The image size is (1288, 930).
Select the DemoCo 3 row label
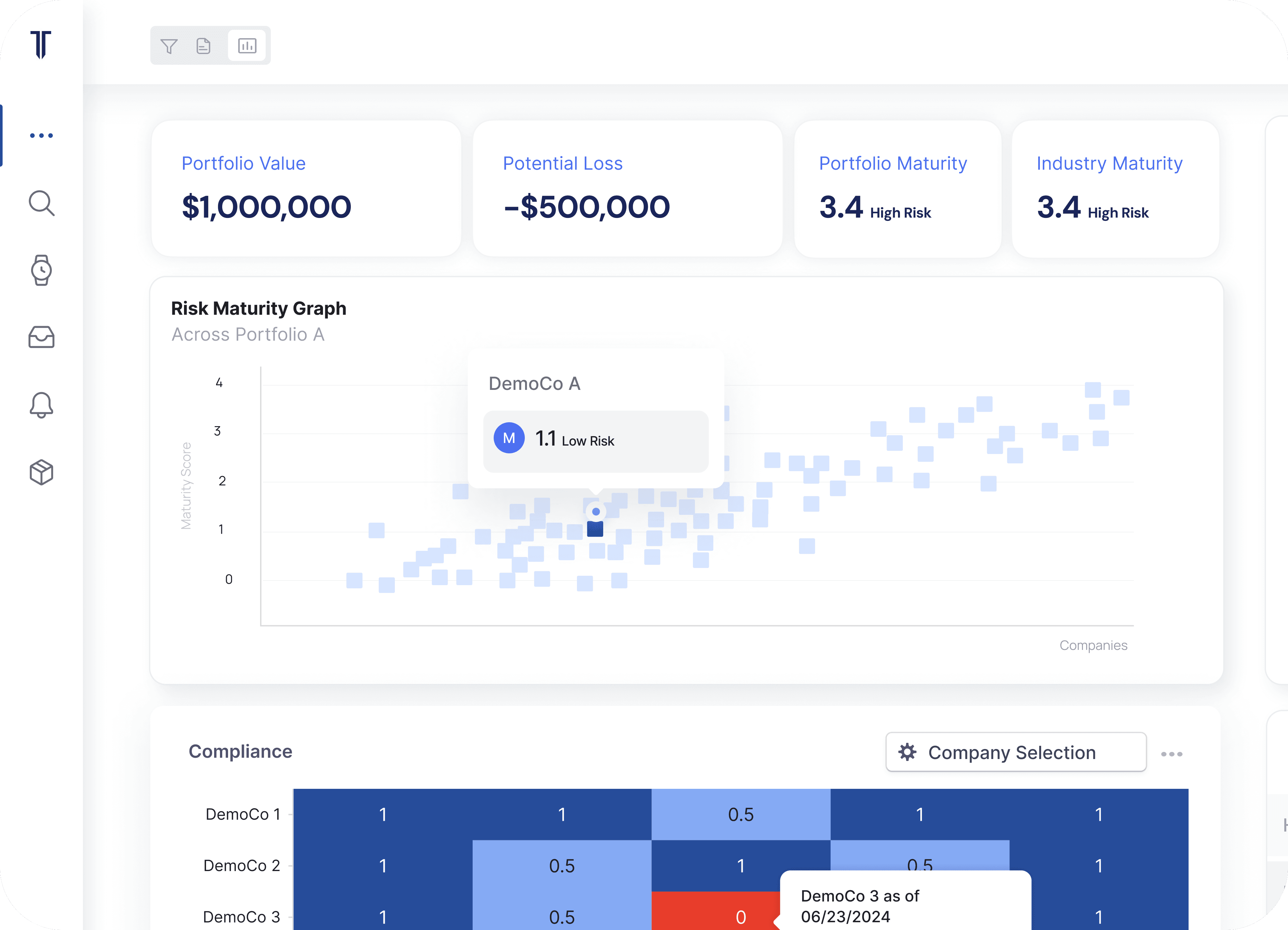click(x=242, y=916)
